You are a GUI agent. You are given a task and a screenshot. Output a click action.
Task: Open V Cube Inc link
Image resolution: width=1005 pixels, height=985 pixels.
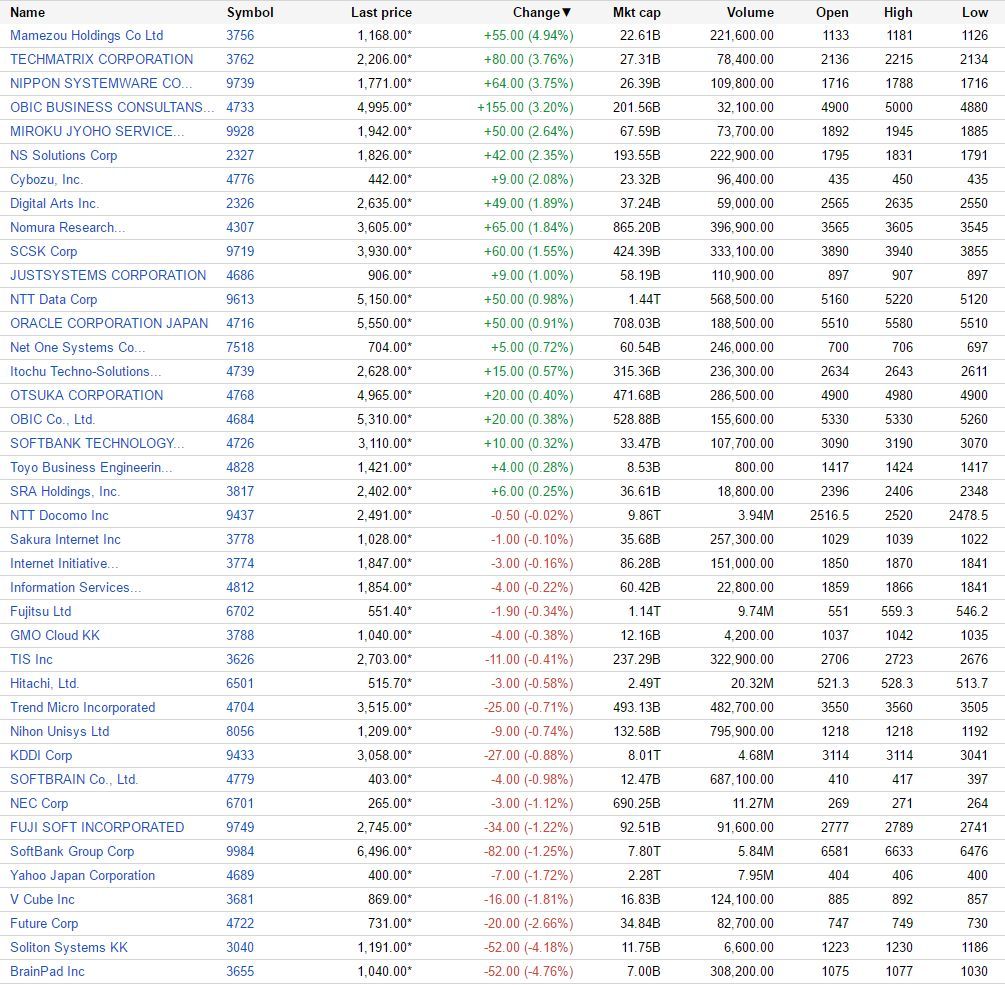[x=42, y=899]
